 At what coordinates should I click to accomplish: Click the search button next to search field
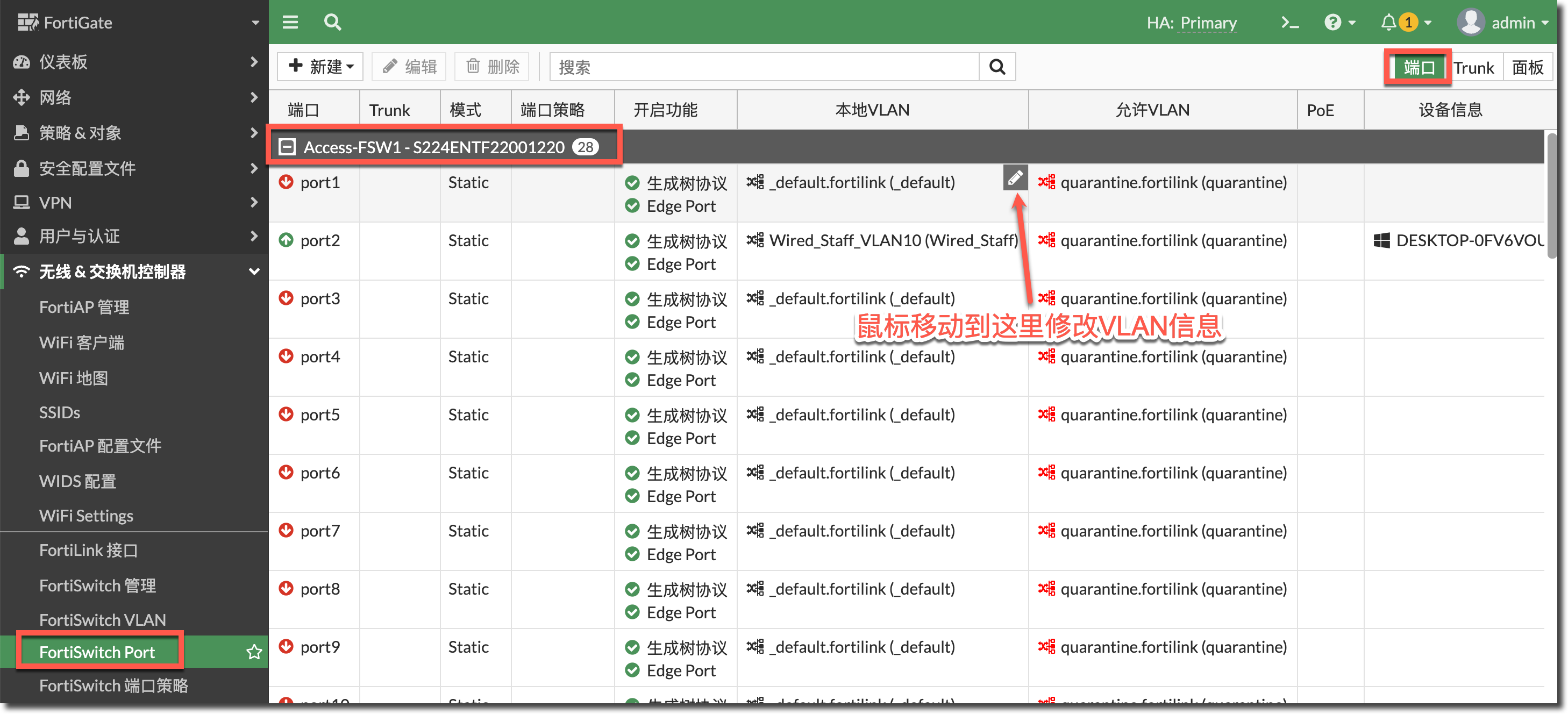point(996,67)
